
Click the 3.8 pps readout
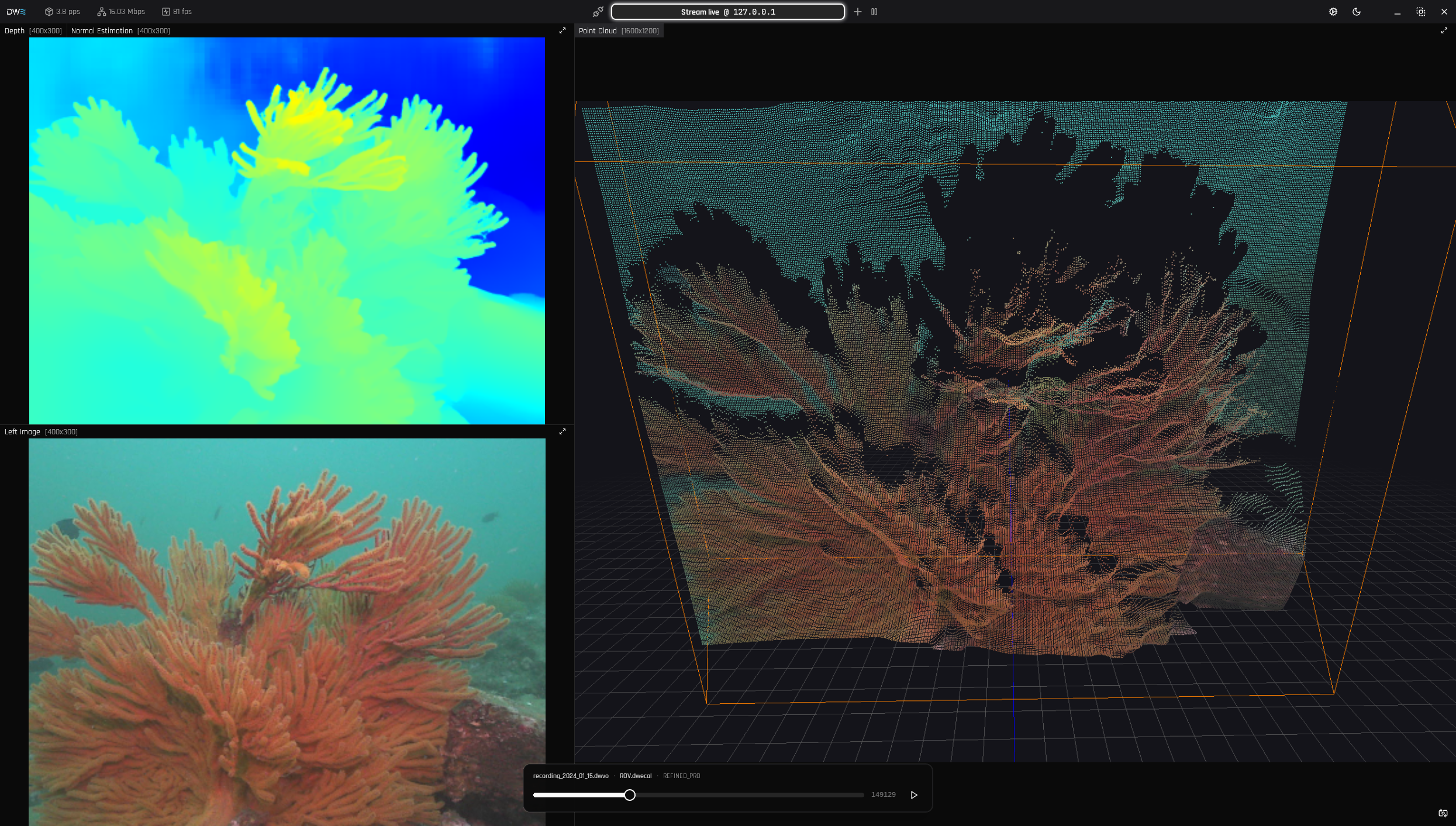tap(68, 12)
